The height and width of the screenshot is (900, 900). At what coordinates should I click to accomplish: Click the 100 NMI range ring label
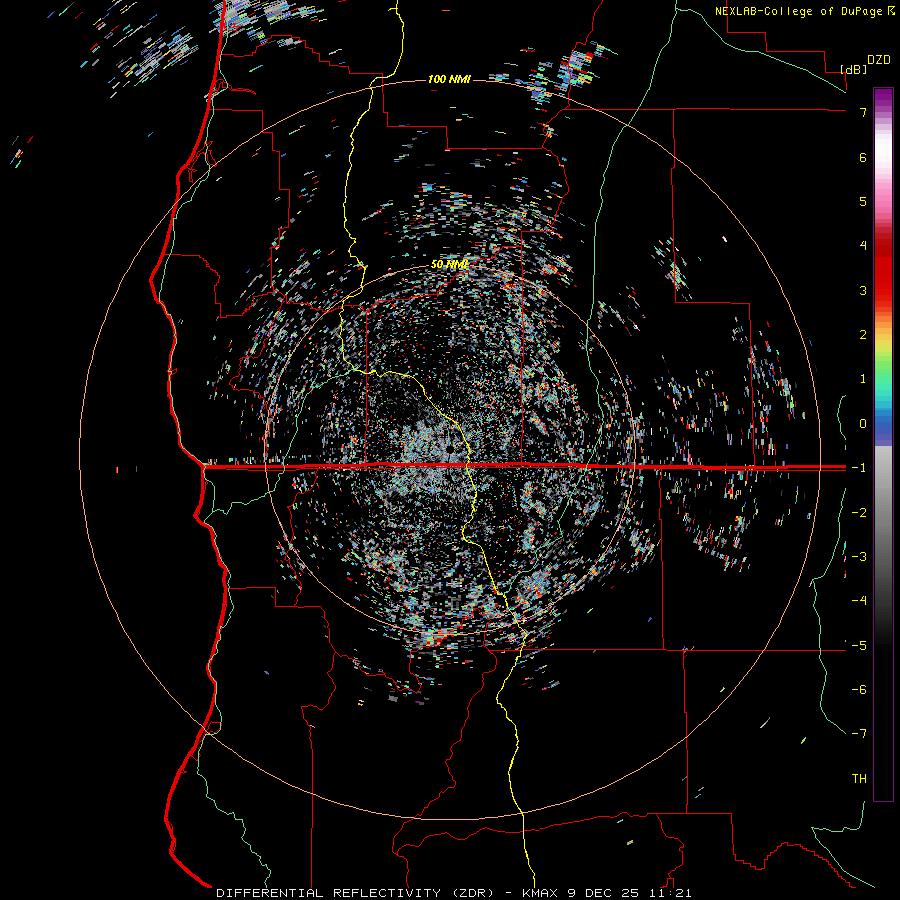(x=449, y=79)
